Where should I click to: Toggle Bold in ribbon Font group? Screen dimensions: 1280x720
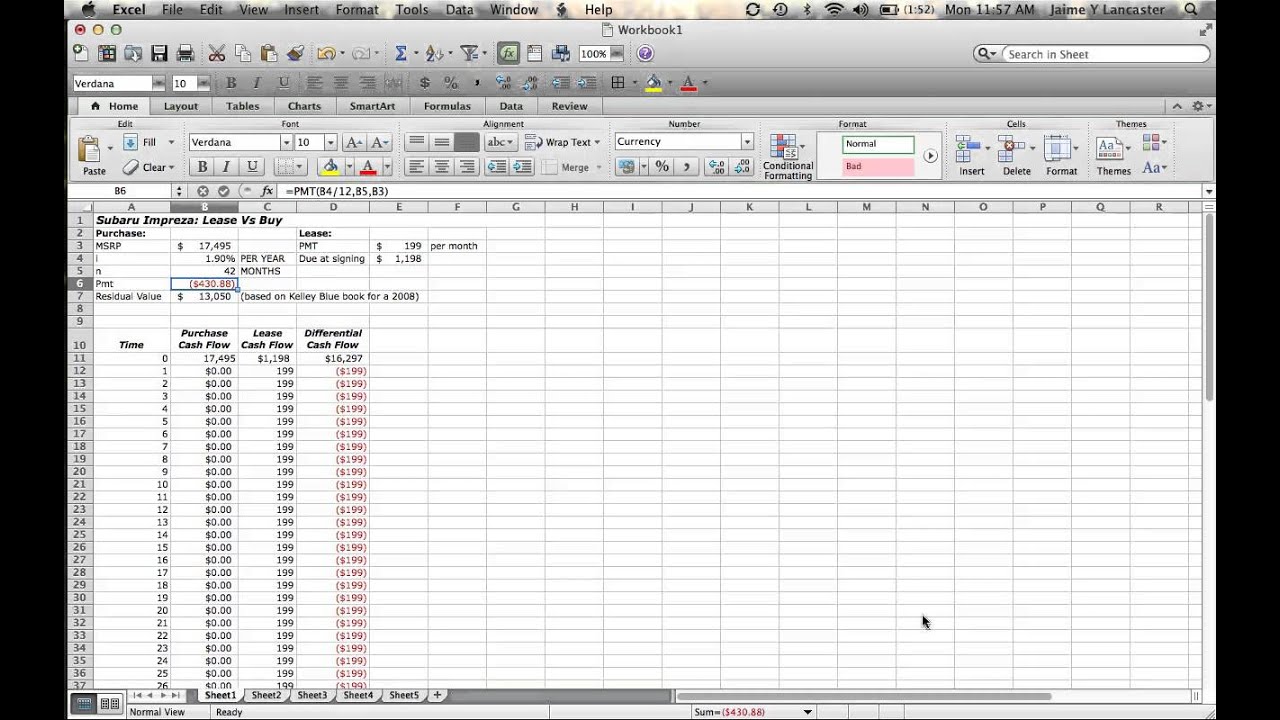pos(202,167)
